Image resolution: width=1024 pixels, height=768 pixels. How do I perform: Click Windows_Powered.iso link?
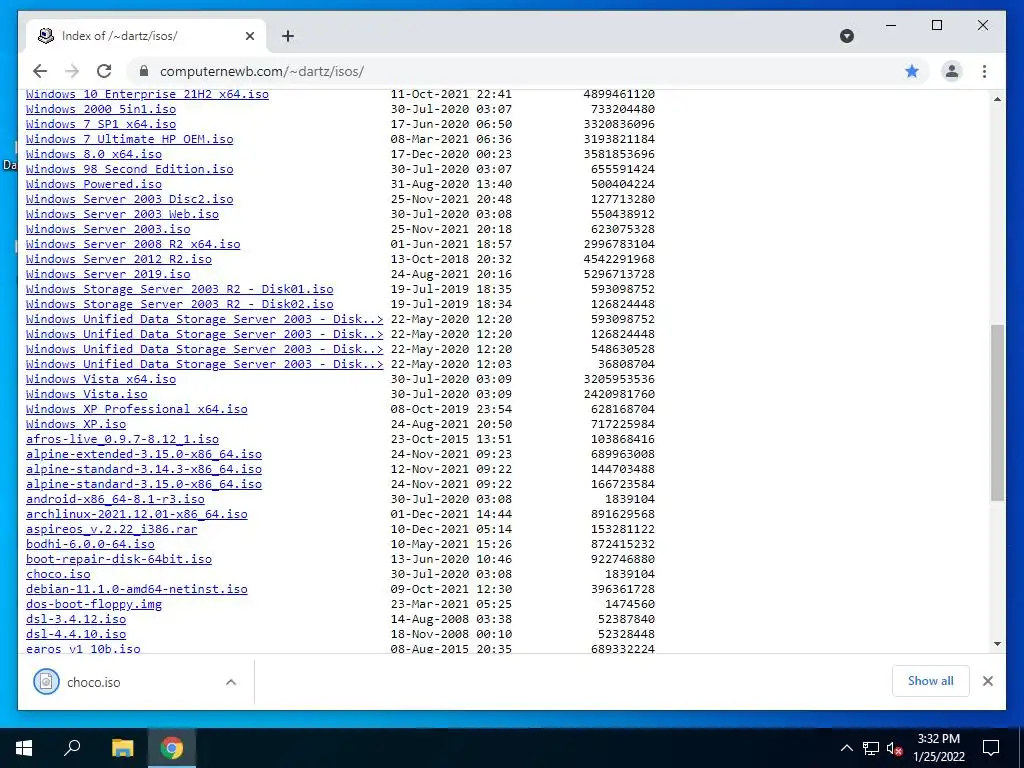click(93, 184)
